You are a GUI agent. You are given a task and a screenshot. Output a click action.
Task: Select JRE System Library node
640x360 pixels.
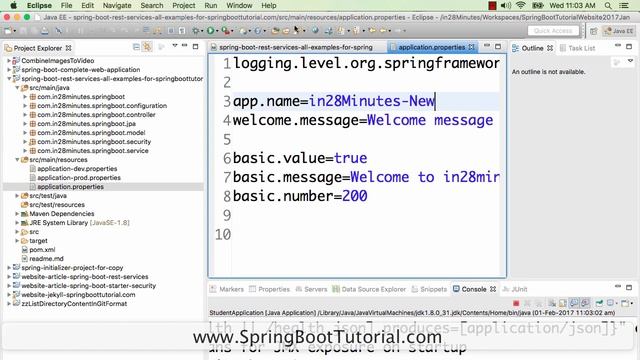point(79,222)
